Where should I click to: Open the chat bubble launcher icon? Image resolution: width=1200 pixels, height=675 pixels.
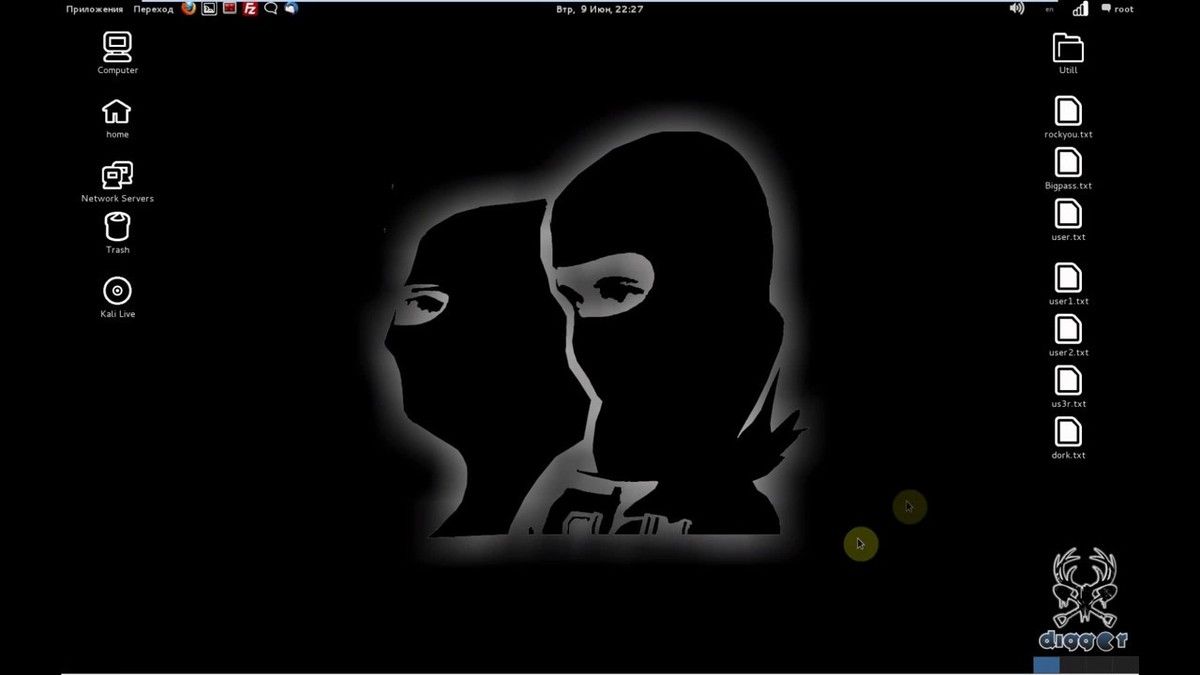[270, 9]
